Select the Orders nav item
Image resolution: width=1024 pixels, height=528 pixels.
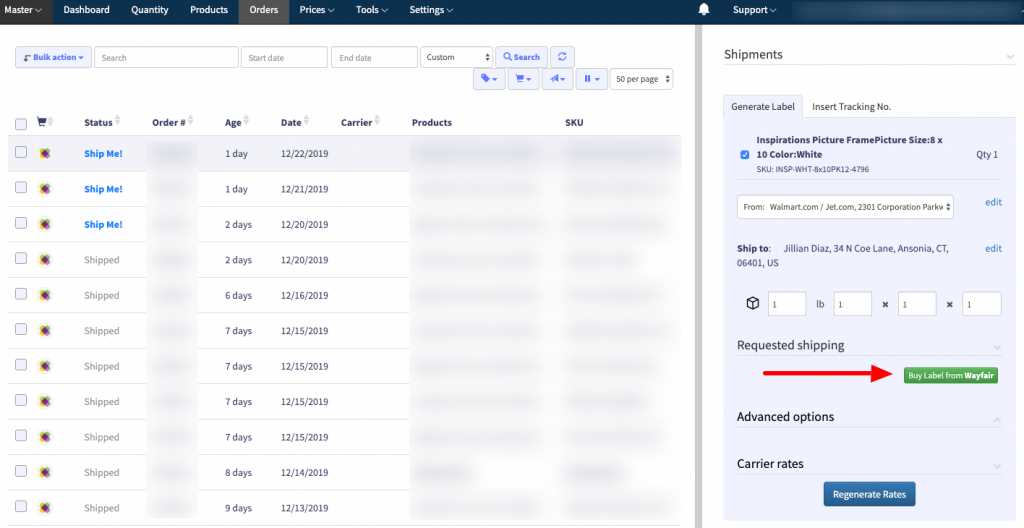coord(264,10)
